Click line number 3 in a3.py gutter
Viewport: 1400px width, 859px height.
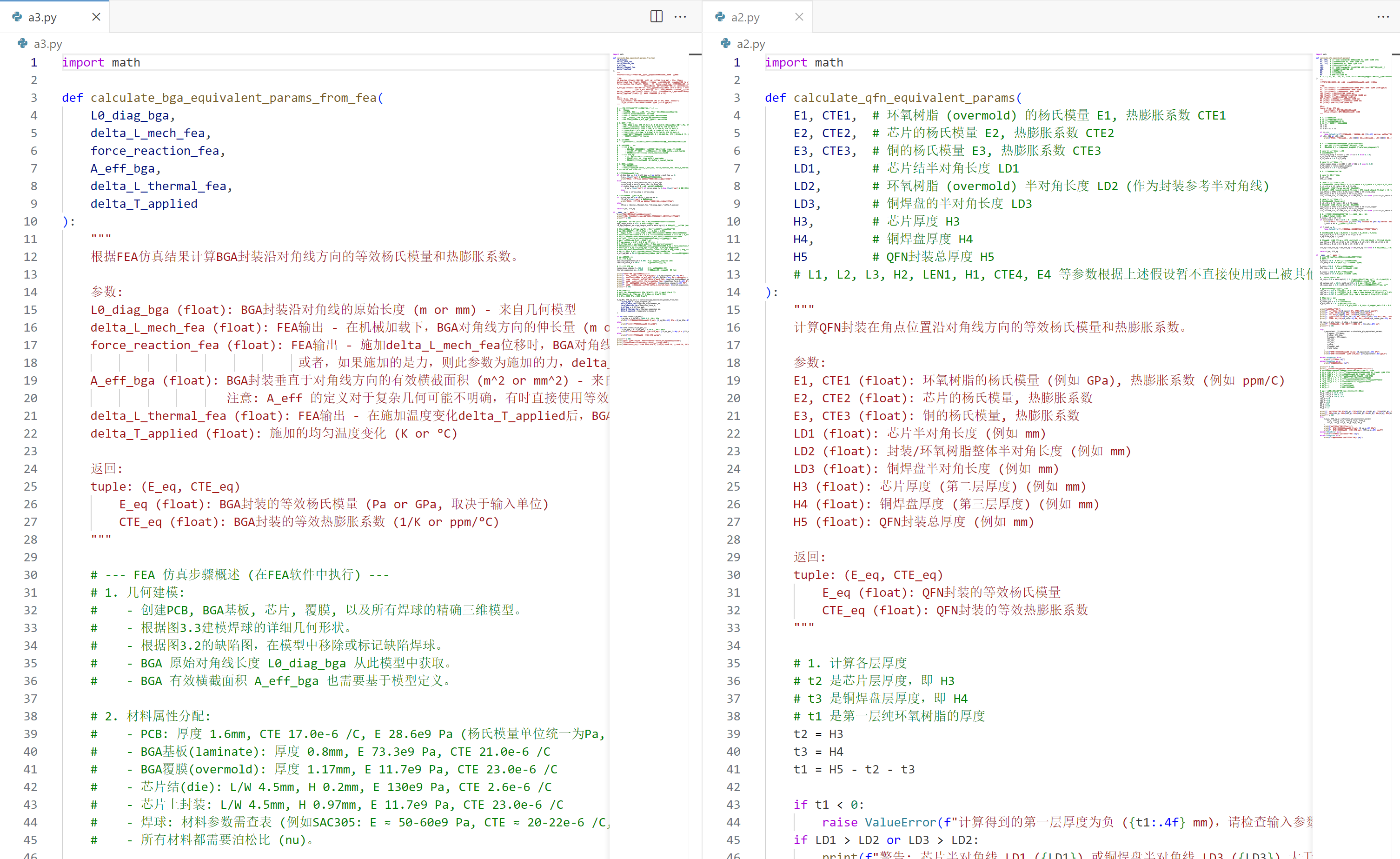[33, 98]
